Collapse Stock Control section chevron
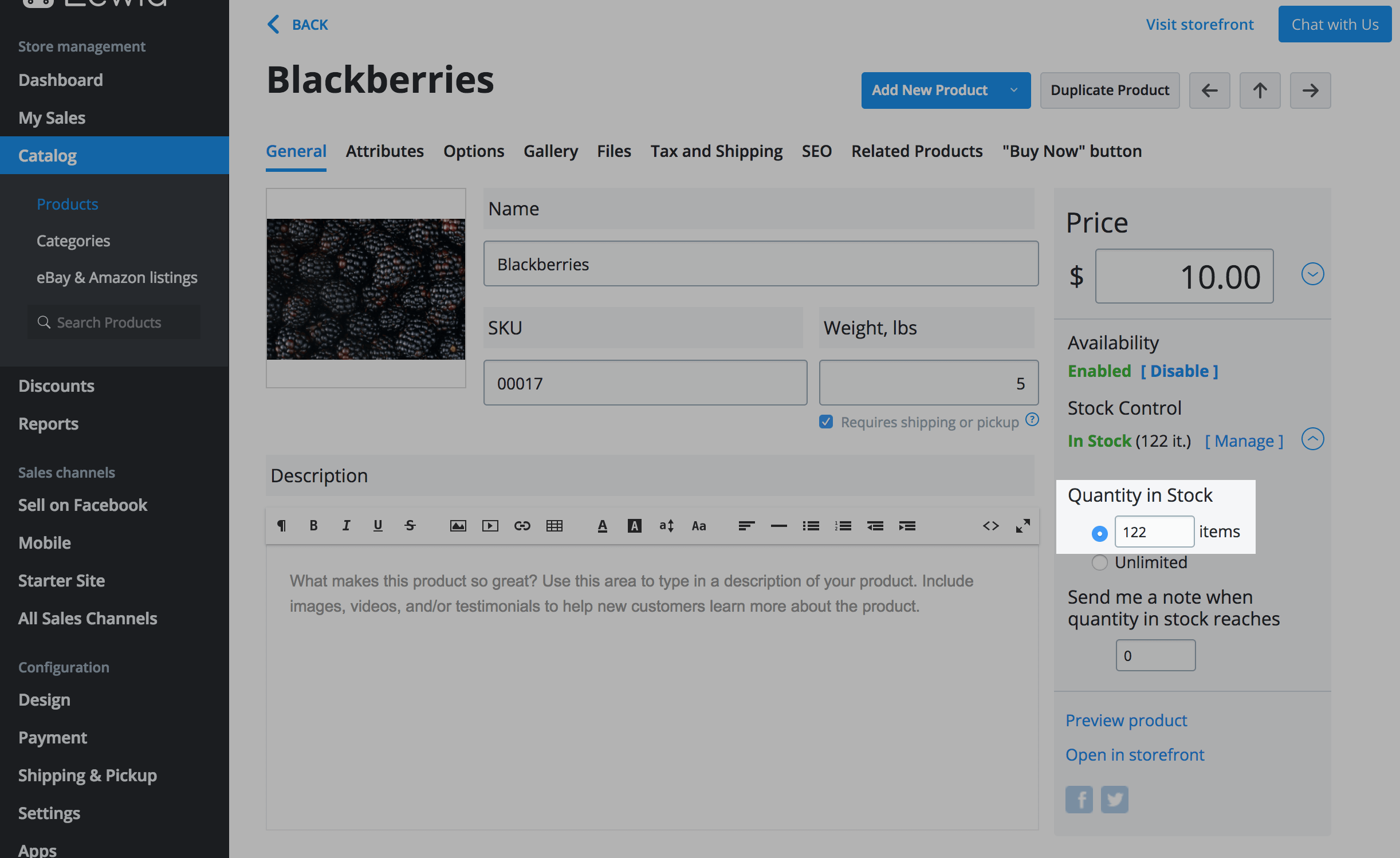 point(1312,439)
